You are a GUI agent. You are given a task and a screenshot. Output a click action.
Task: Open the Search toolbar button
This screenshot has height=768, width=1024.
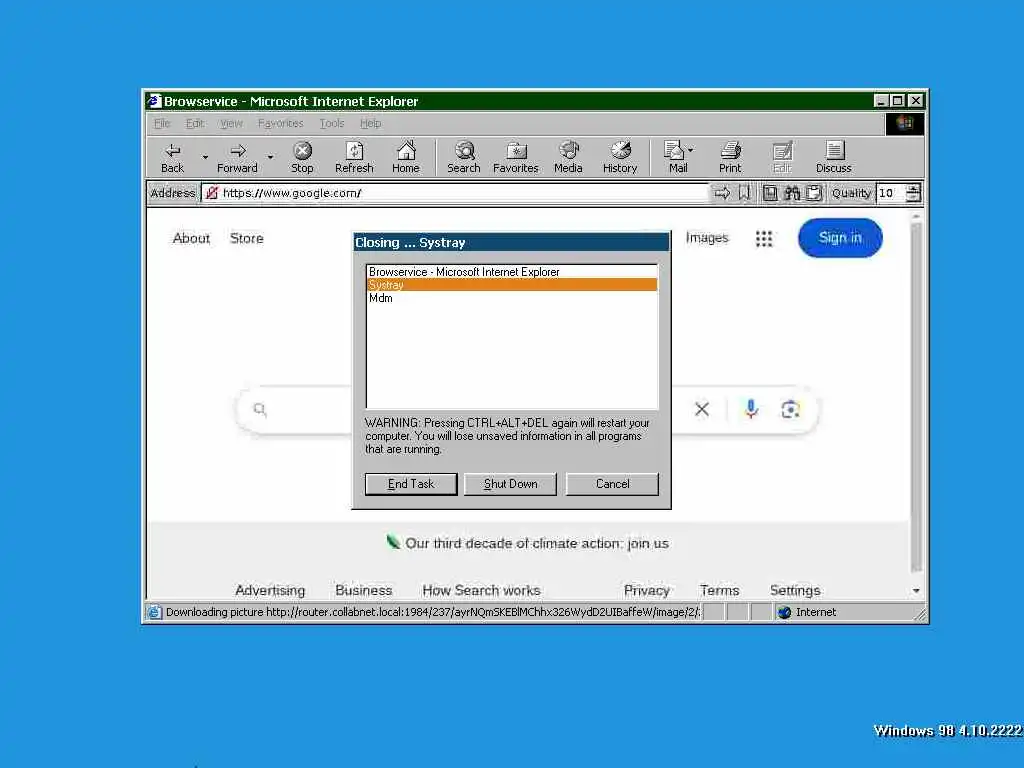[x=464, y=158]
